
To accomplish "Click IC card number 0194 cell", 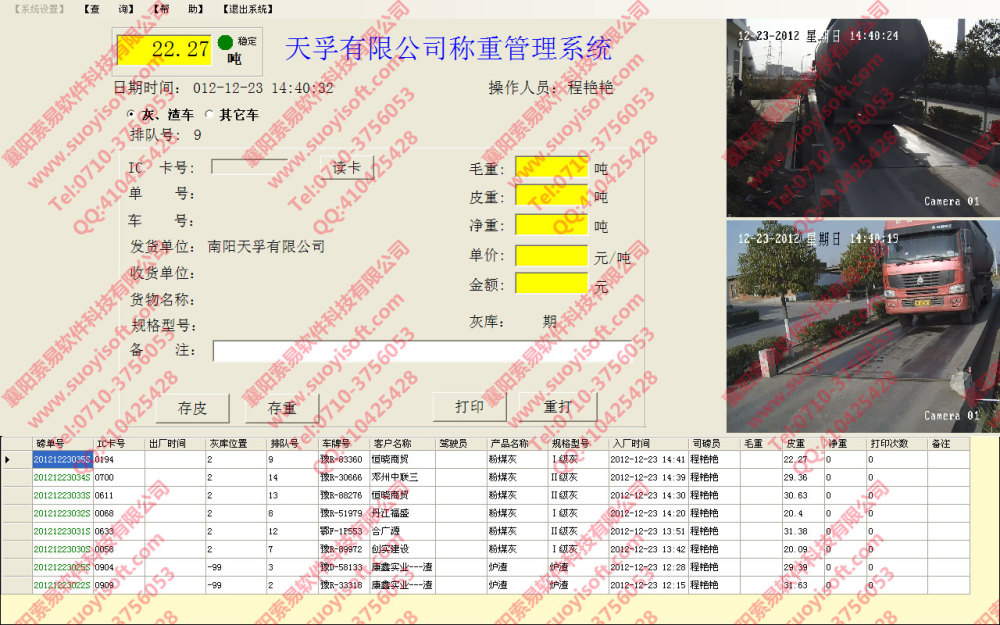I will pyautogui.click(x=119, y=459).
